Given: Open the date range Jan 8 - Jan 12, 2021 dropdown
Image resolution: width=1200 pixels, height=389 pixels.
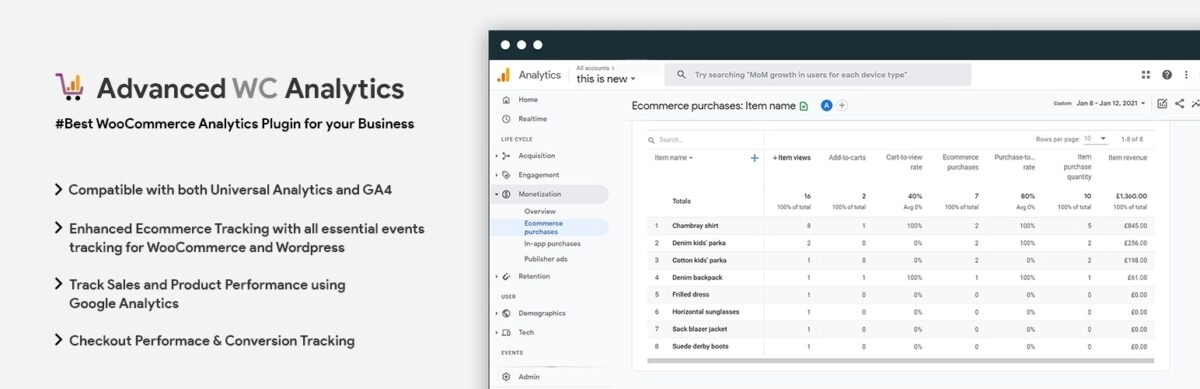Looking at the screenshot, I should click(1111, 103).
